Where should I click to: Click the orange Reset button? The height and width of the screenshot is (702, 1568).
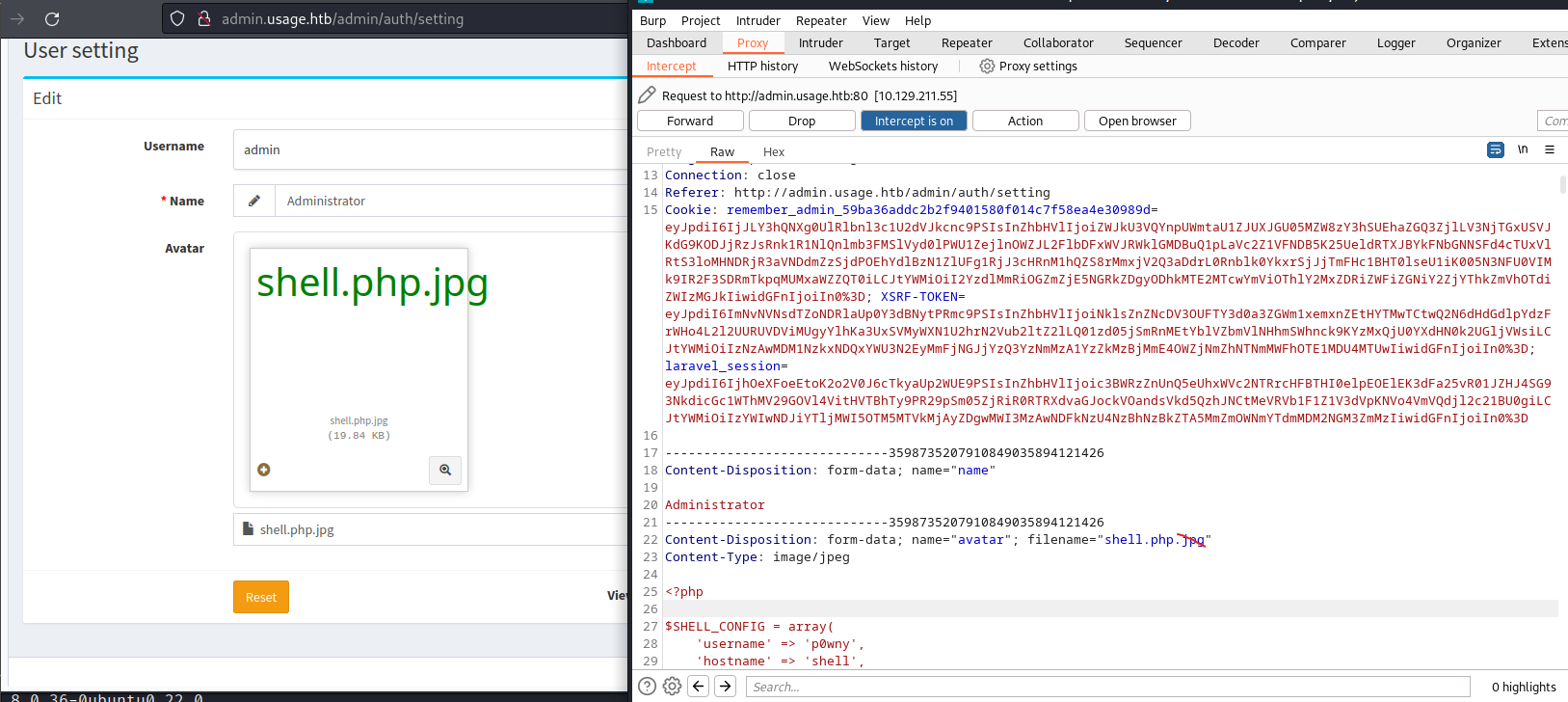(261, 597)
